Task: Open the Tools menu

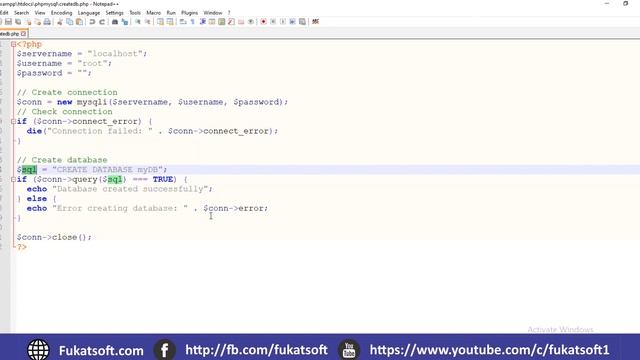Action: [135, 13]
